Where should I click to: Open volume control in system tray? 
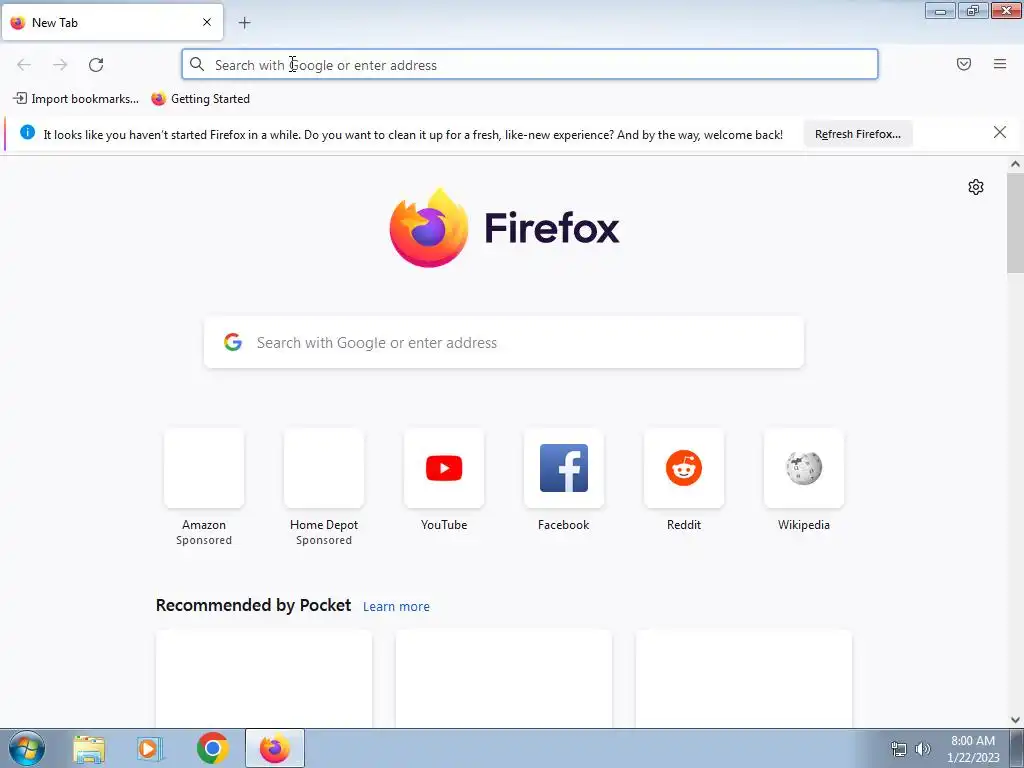coord(922,749)
